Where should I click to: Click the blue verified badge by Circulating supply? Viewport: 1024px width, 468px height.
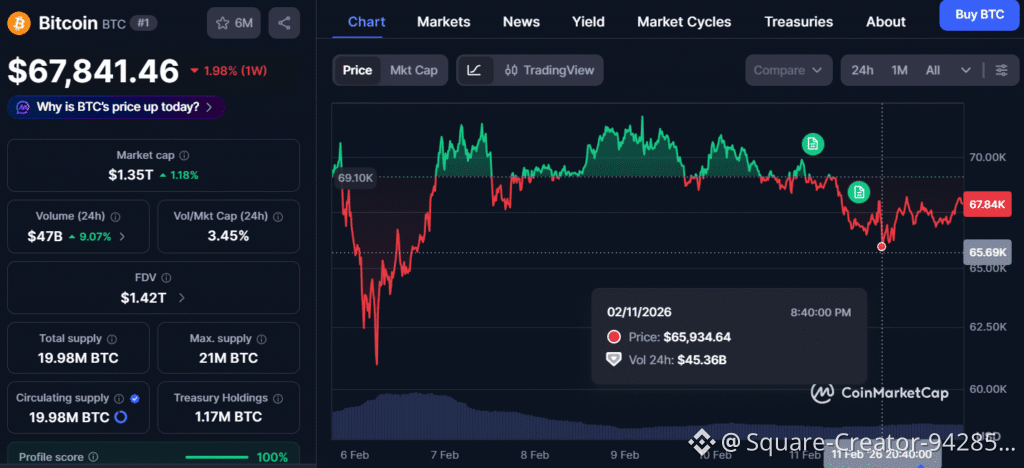[x=135, y=398]
